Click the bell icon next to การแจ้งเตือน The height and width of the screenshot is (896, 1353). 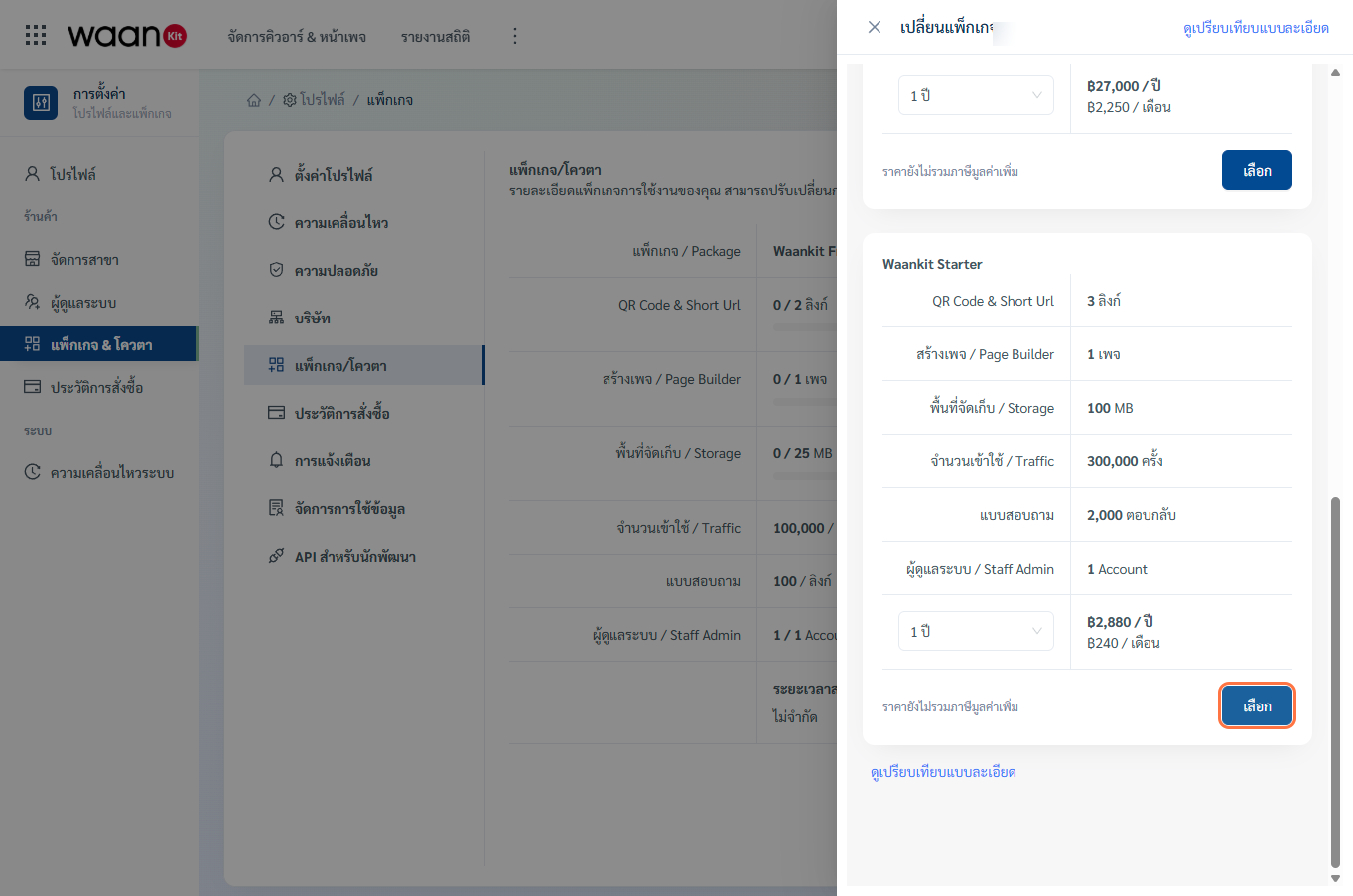click(x=277, y=460)
